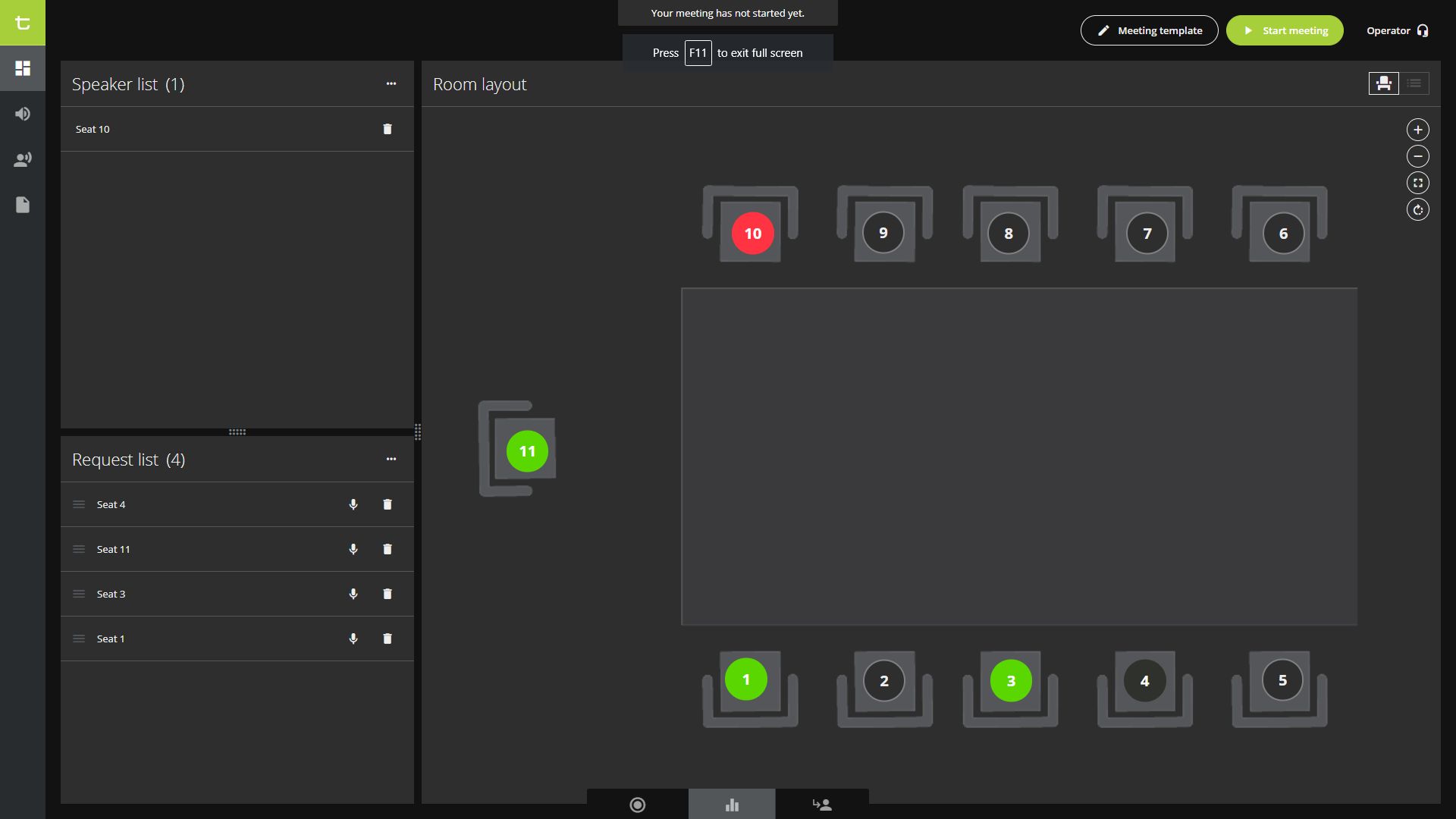Click the drag handle for Seat 4 row

(79, 504)
